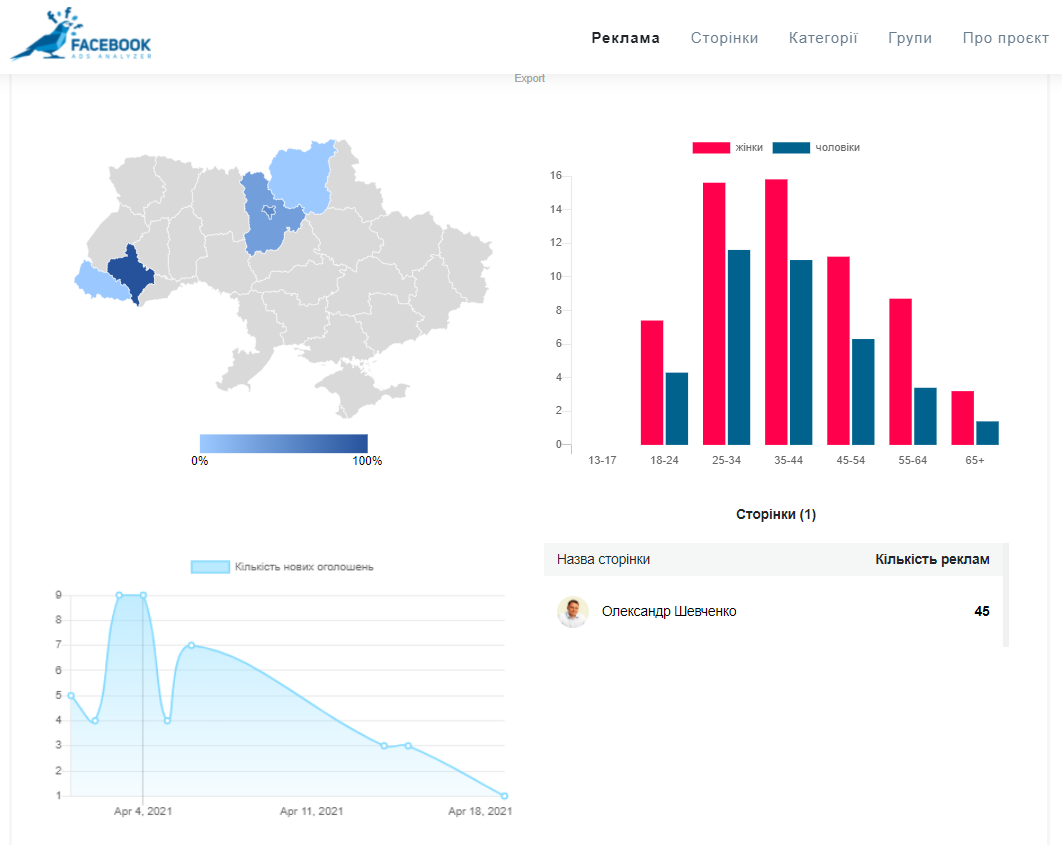The image size is (1062, 845).
Task: Go to the Сторінки navigation tab
Action: 724,38
